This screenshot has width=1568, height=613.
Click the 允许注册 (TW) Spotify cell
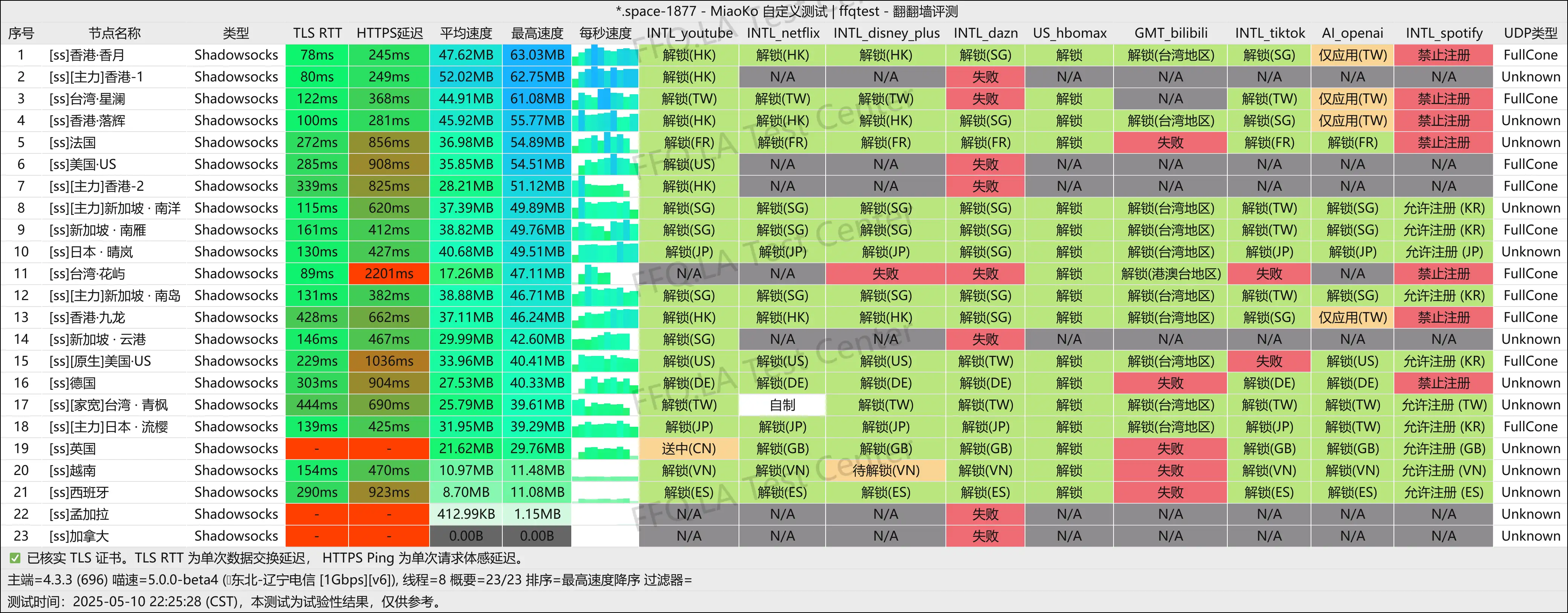(x=1443, y=405)
